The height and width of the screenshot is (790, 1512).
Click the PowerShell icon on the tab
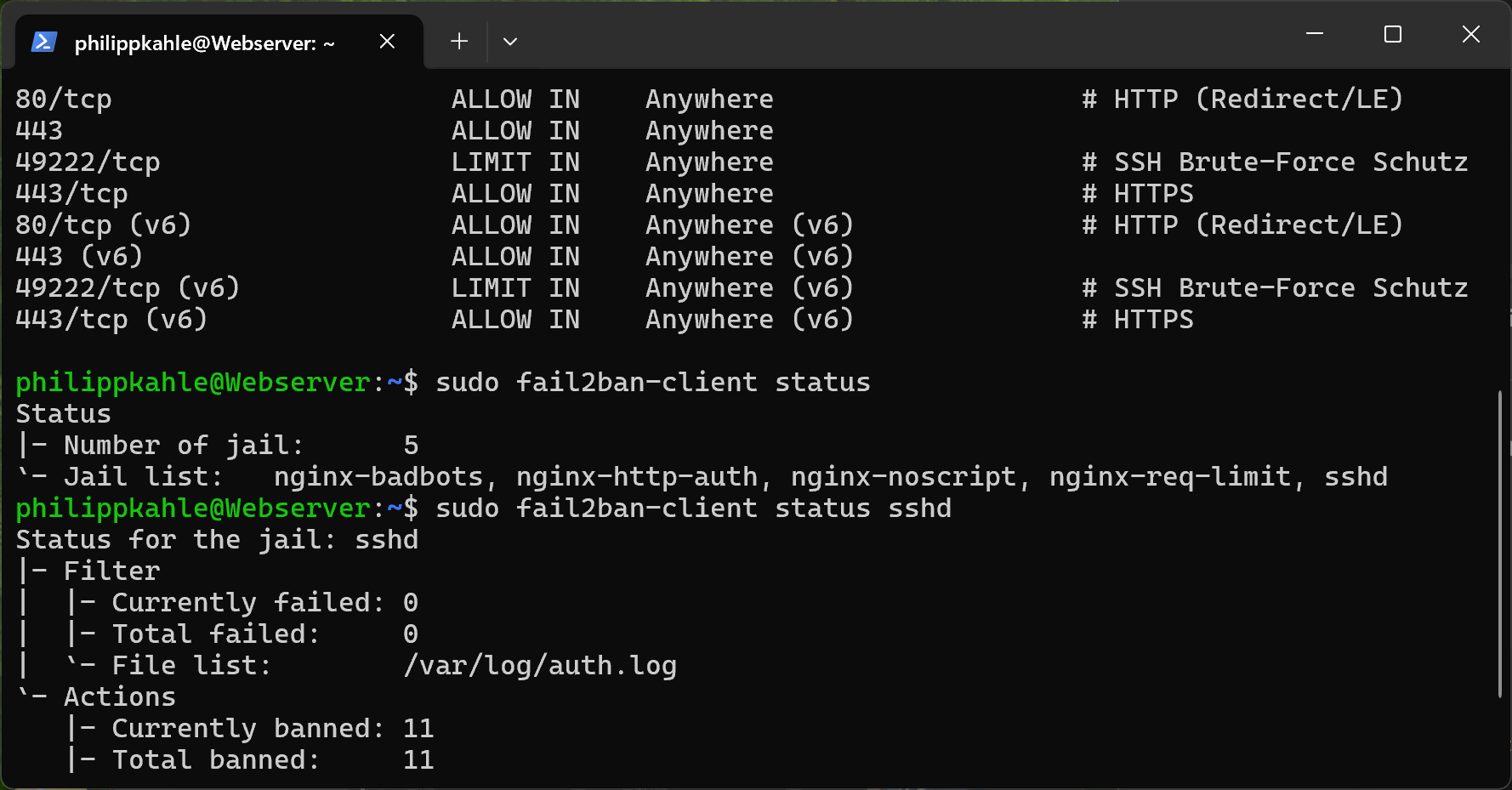(43, 42)
